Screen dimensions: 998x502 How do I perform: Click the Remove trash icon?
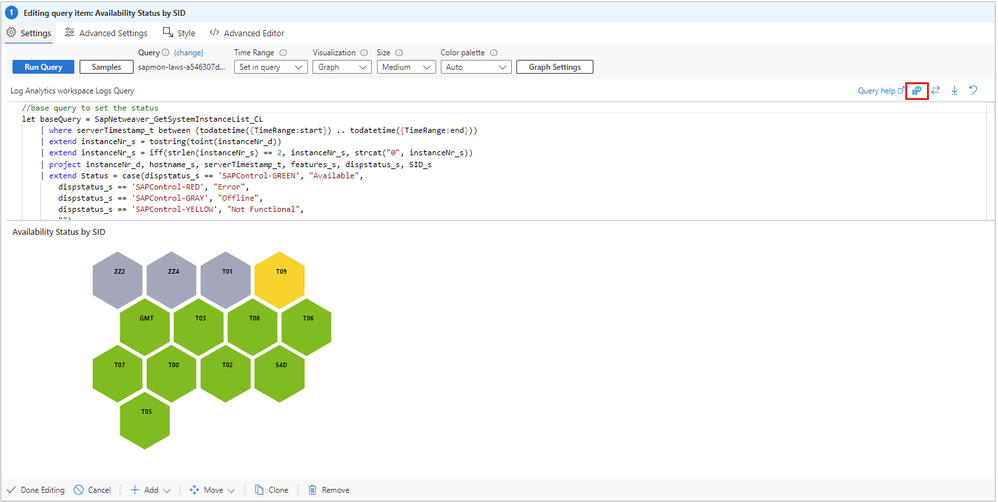pos(313,490)
